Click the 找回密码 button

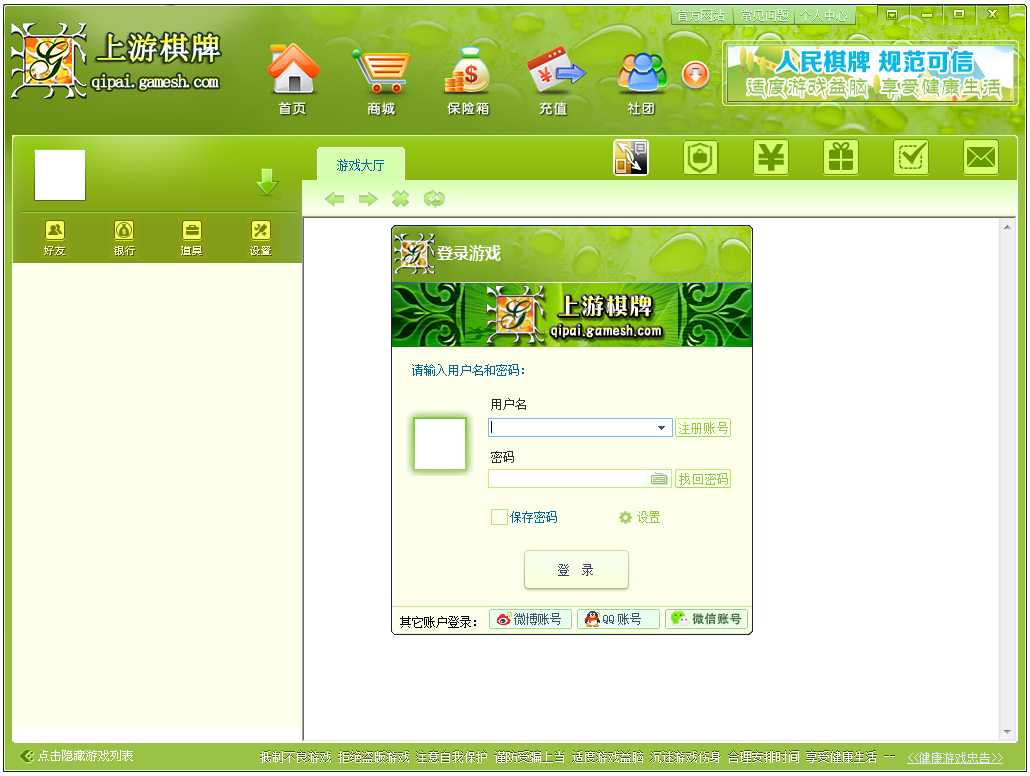point(703,479)
